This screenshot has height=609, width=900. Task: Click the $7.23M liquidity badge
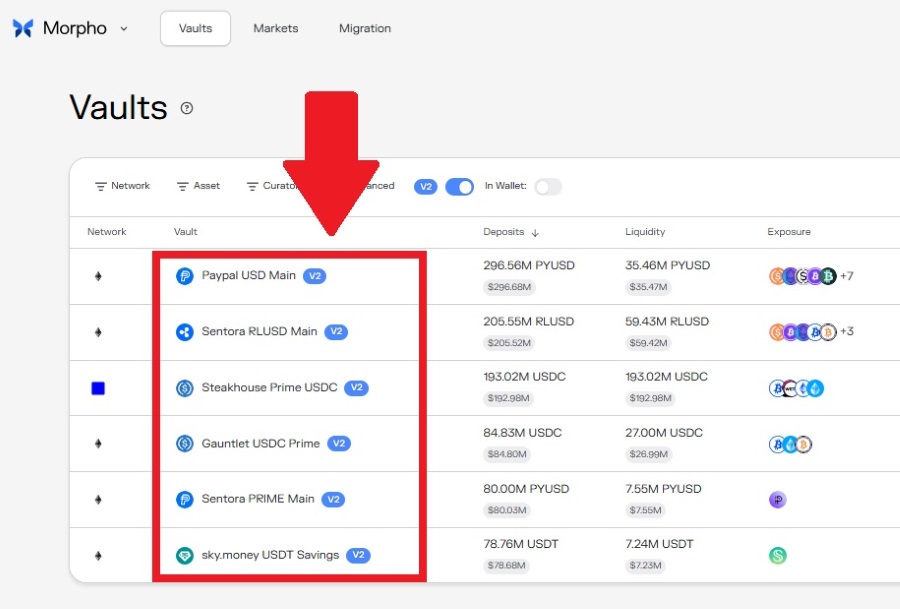click(x=645, y=565)
